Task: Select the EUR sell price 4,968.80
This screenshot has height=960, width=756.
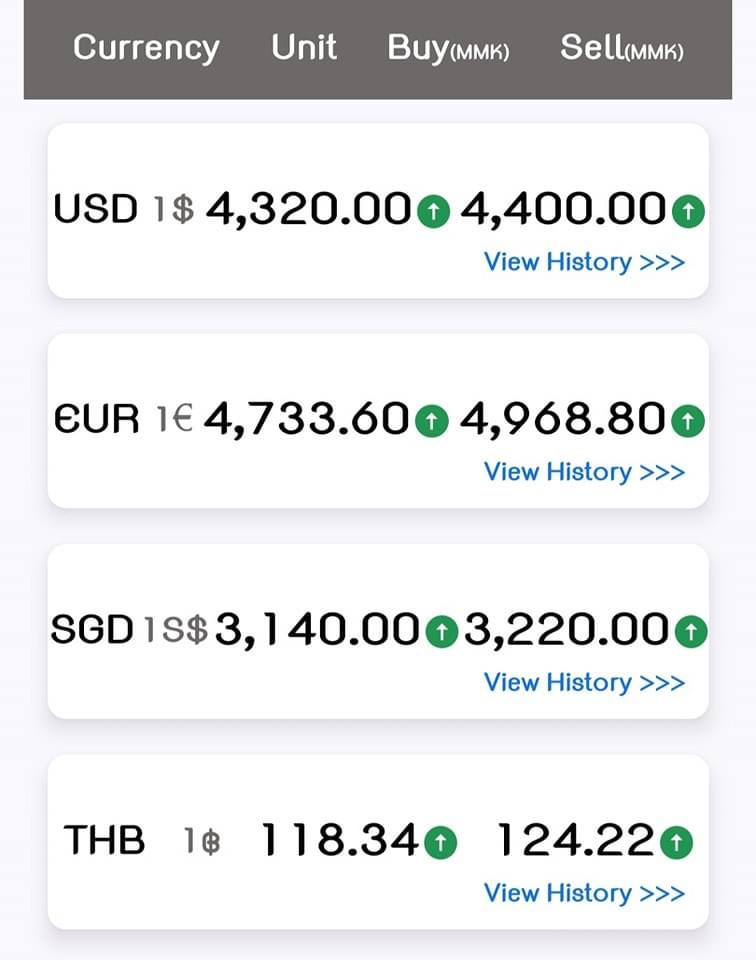Action: (x=562, y=420)
